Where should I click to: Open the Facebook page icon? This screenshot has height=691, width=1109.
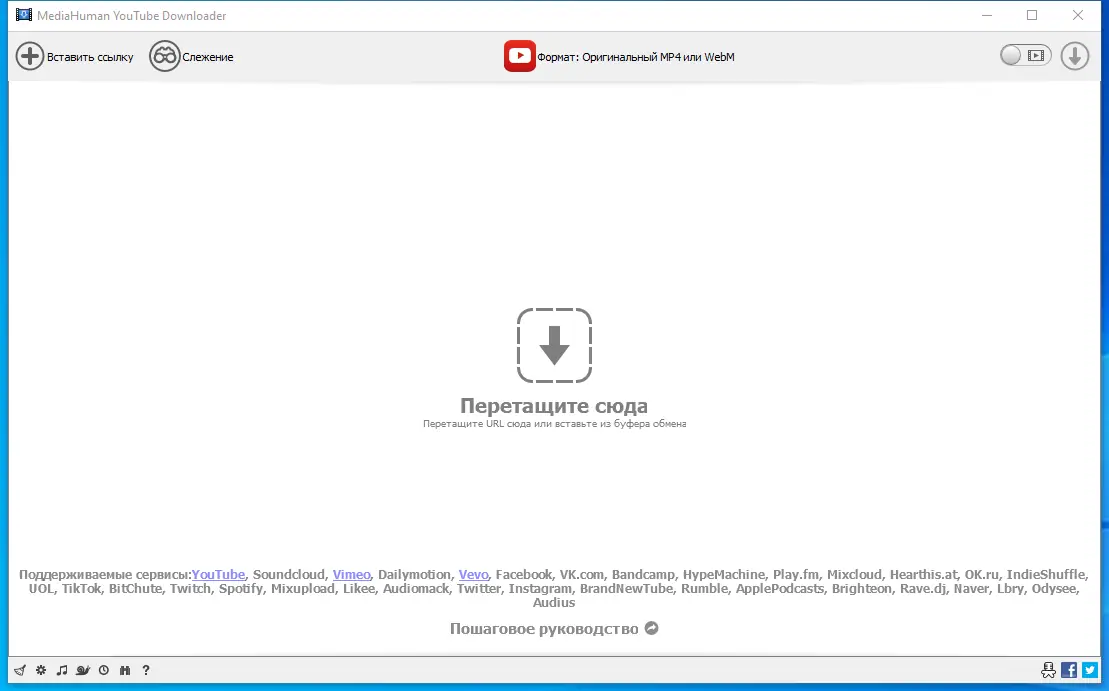click(1069, 670)
